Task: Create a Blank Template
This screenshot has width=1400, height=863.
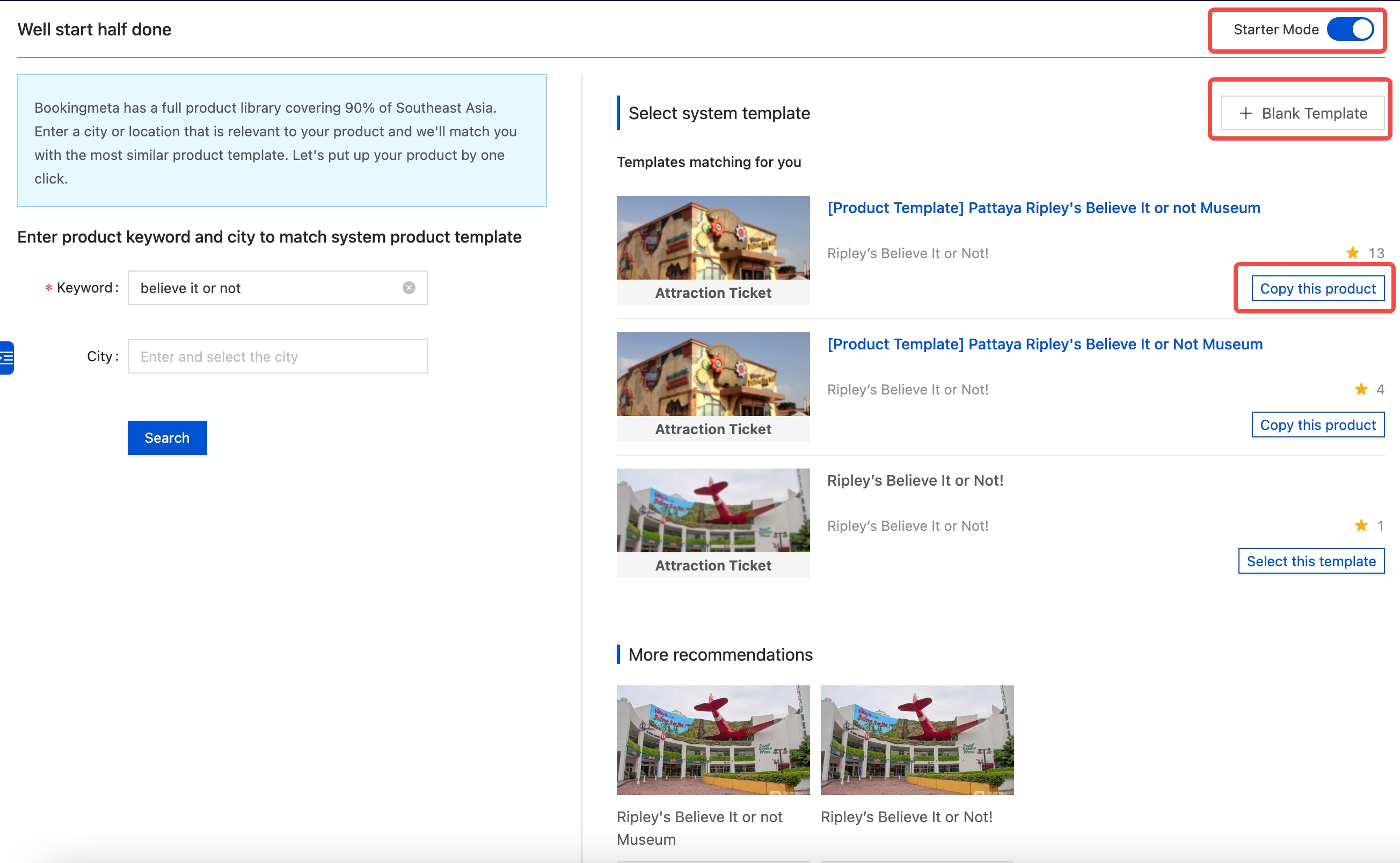Action: [x=1302, y=113]
